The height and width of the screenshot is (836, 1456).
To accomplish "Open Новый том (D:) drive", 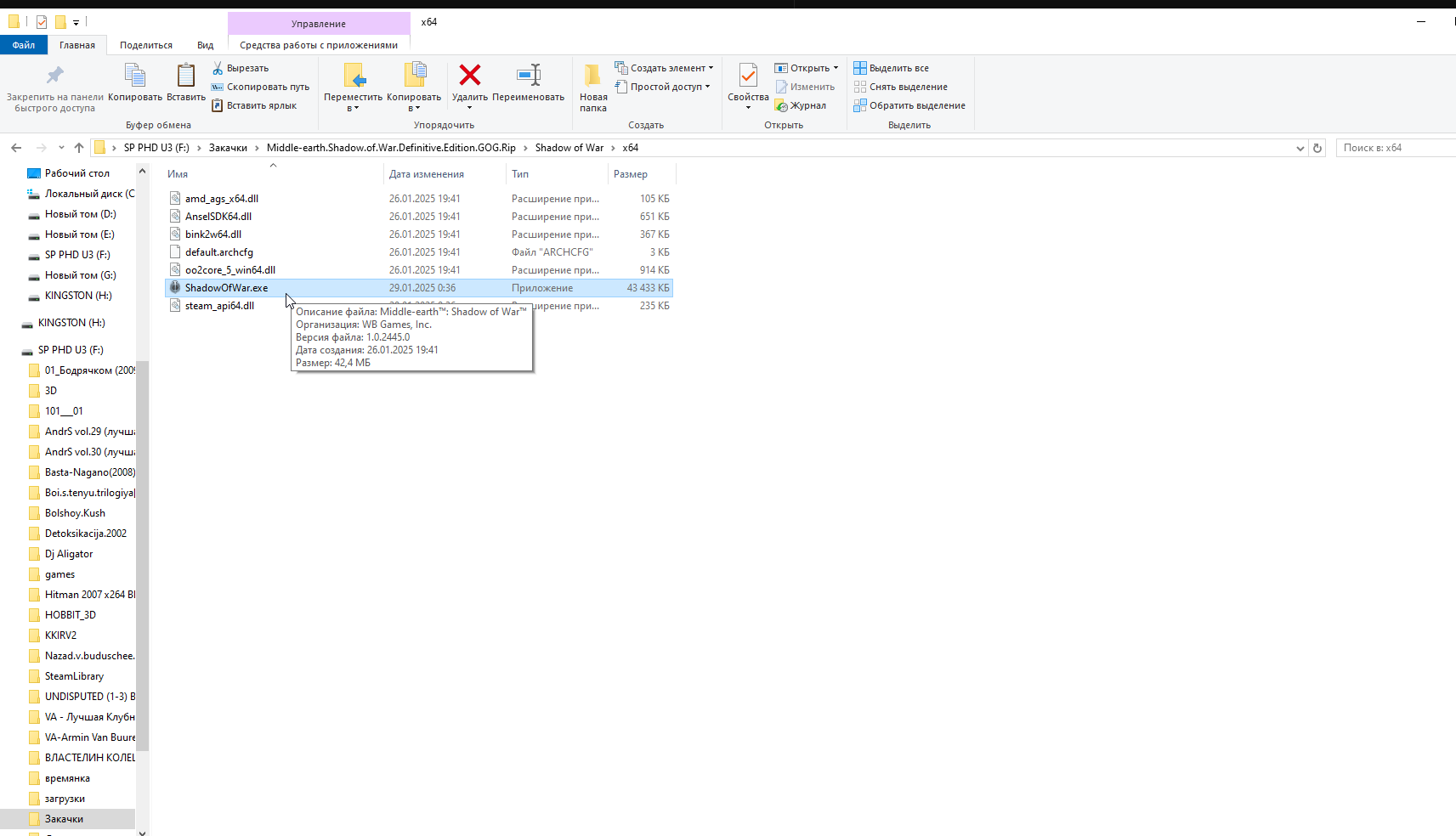I will 81,214.
